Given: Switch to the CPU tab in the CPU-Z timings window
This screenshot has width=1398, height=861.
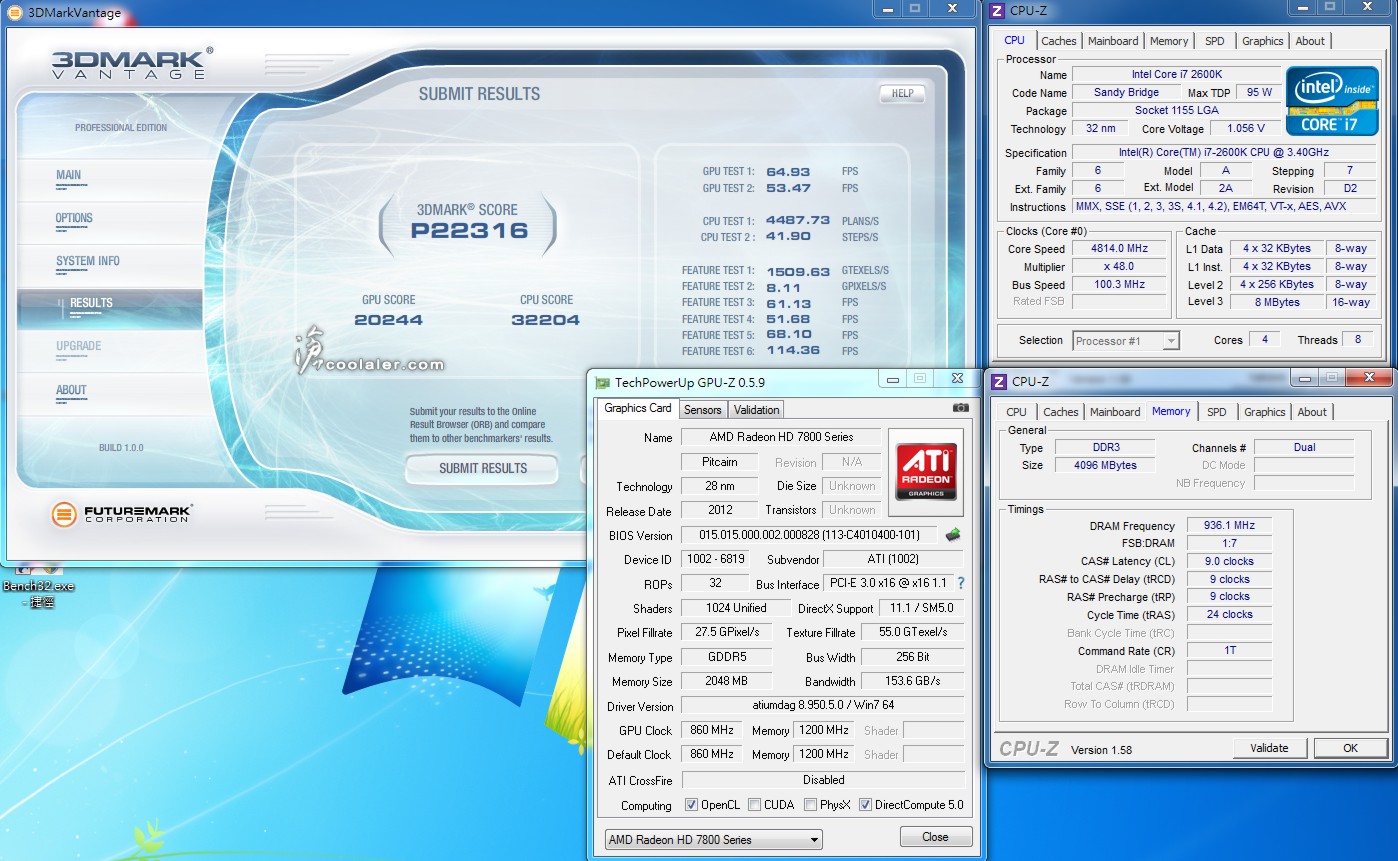Looking at the screenshot, I should (1016, 412).
